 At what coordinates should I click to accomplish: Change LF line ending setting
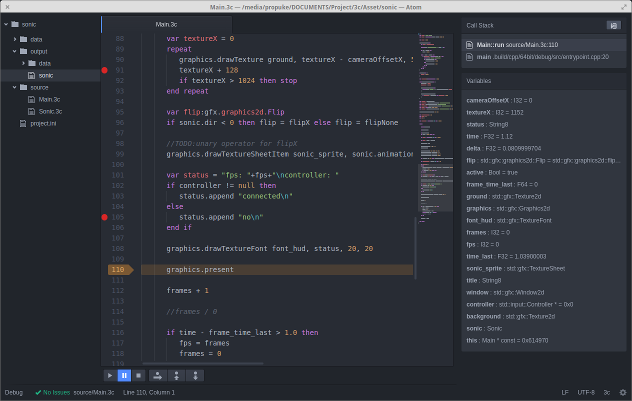coord(565,393)
